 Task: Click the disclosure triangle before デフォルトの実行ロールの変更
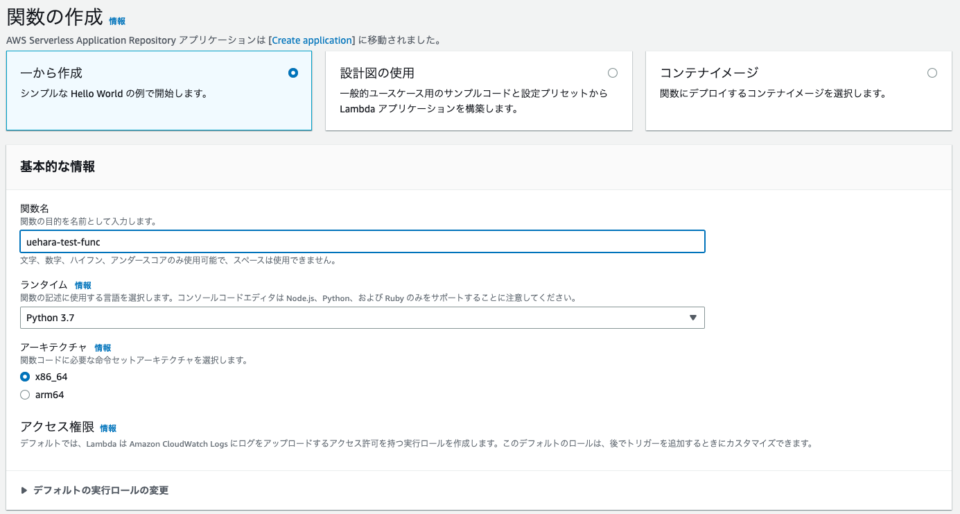tap(25, 490)
